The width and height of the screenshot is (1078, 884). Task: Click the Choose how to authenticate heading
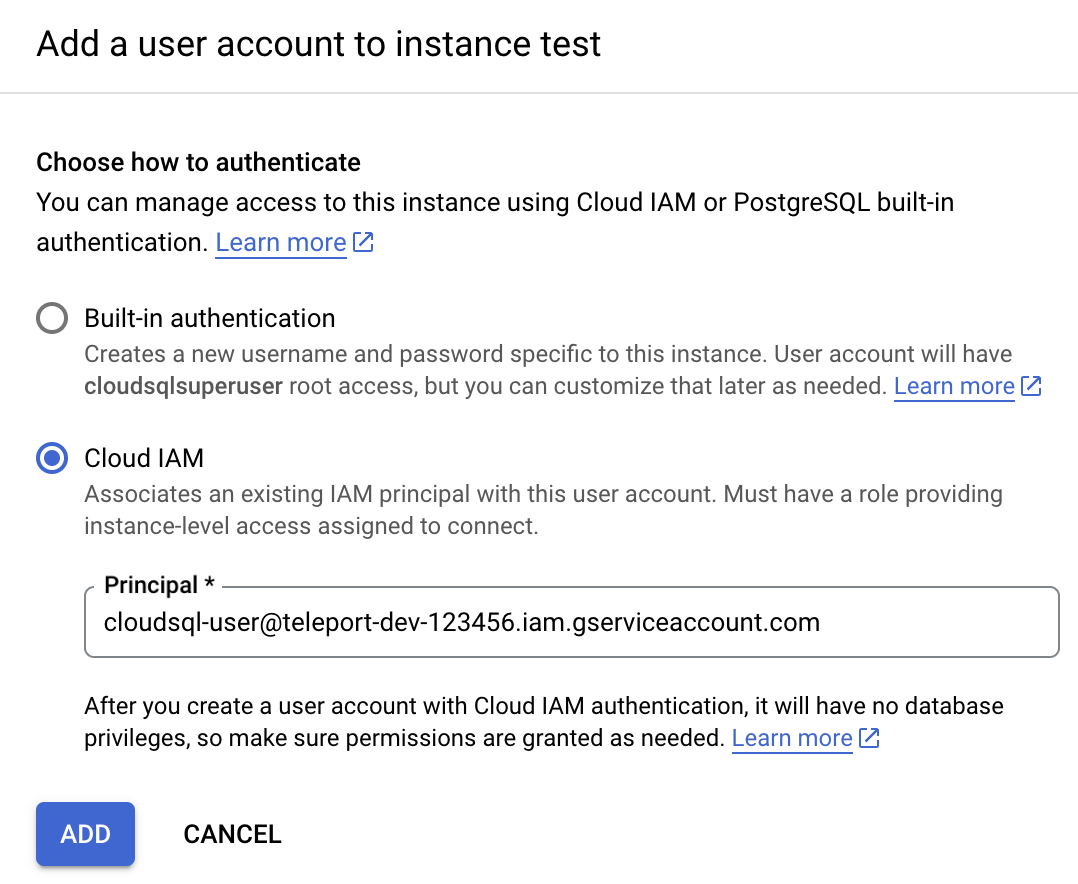tap(197, 162)
